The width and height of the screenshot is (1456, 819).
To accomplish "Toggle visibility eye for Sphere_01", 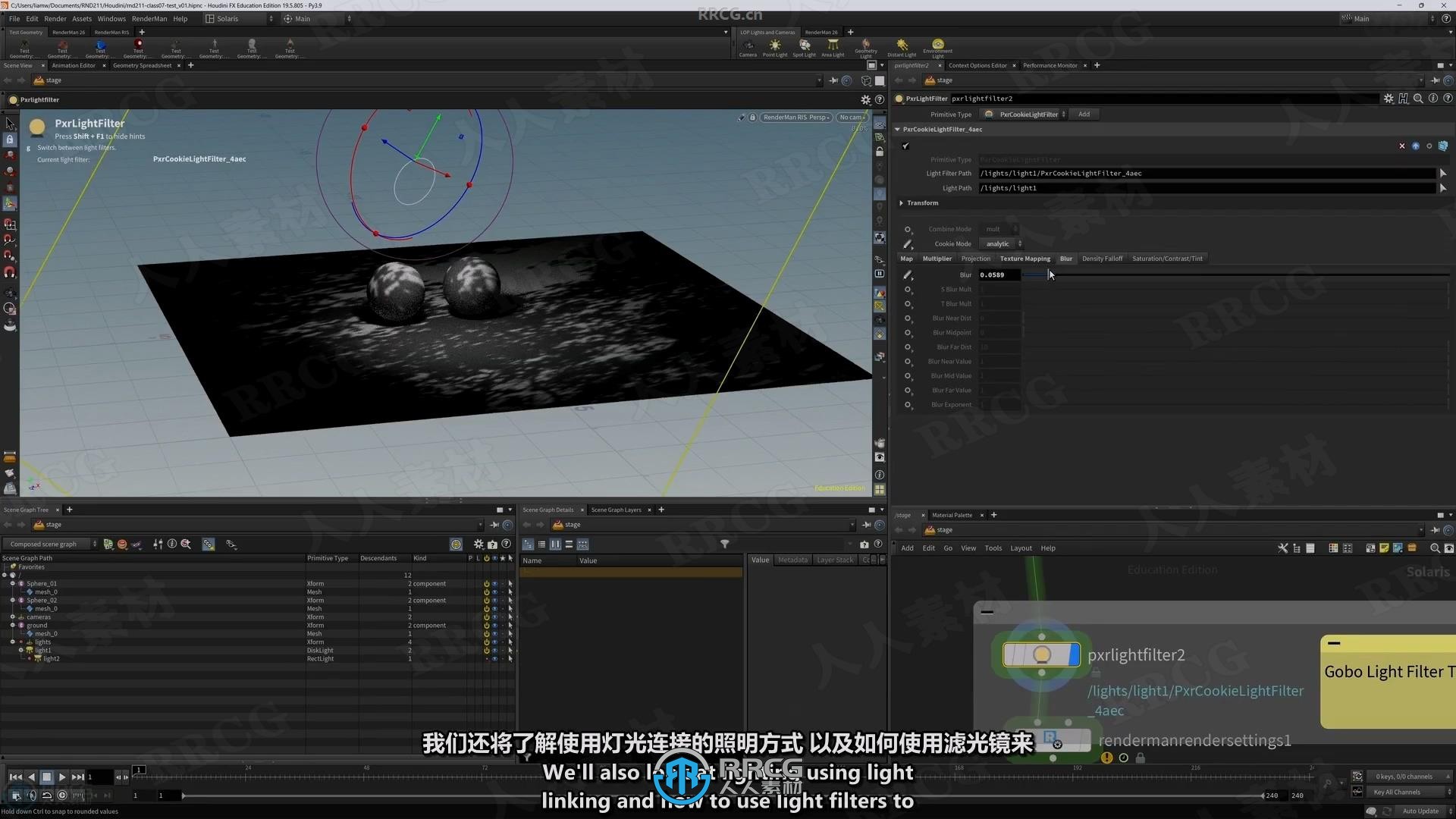I will (494, 584).
